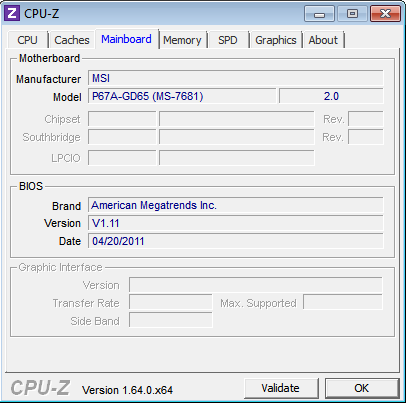417x404 pixels.
Task: Open the About tab
Action: 323,40
